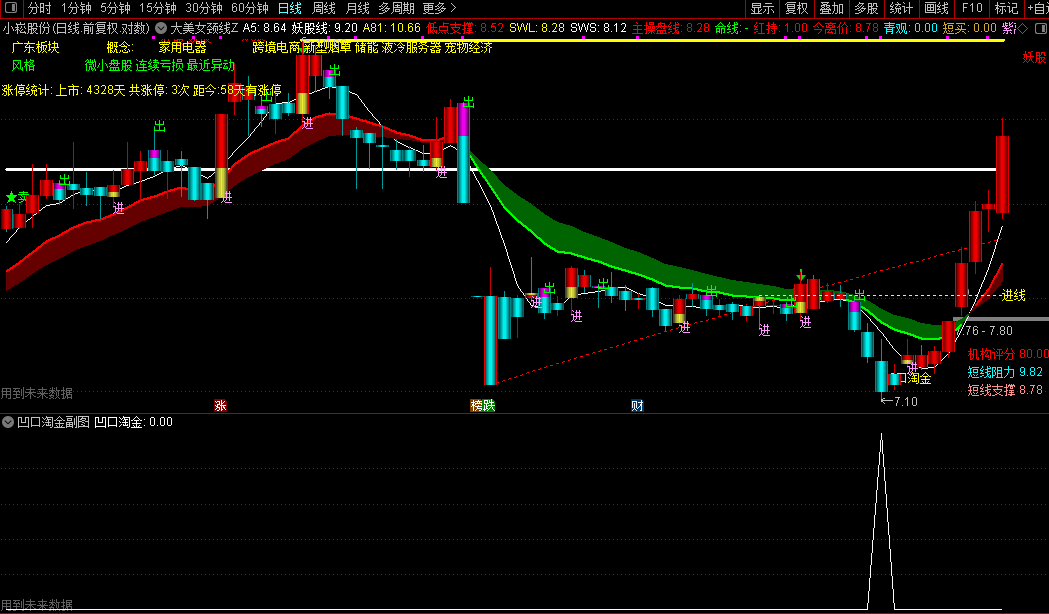Click the 跨境电商 concept label
The image size is (1049, 614).
[276, 47]
